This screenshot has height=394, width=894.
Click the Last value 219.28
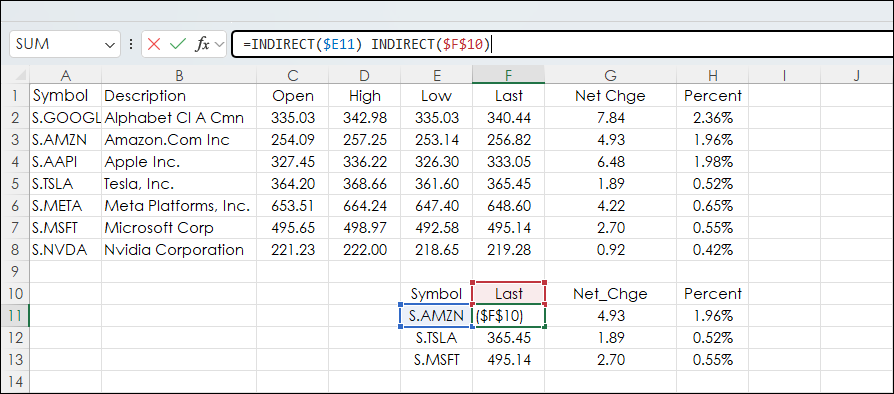point(509,250)
